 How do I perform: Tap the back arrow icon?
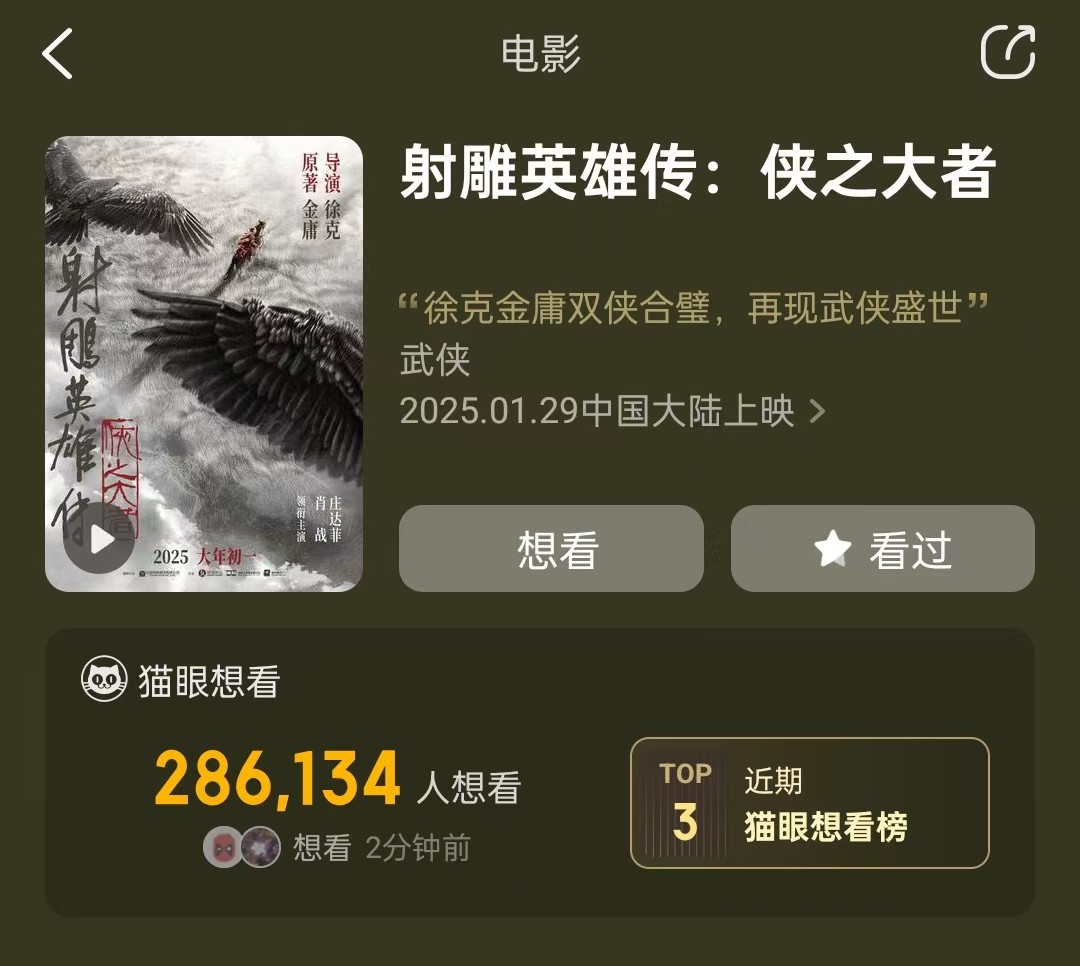tap(57, 53)
